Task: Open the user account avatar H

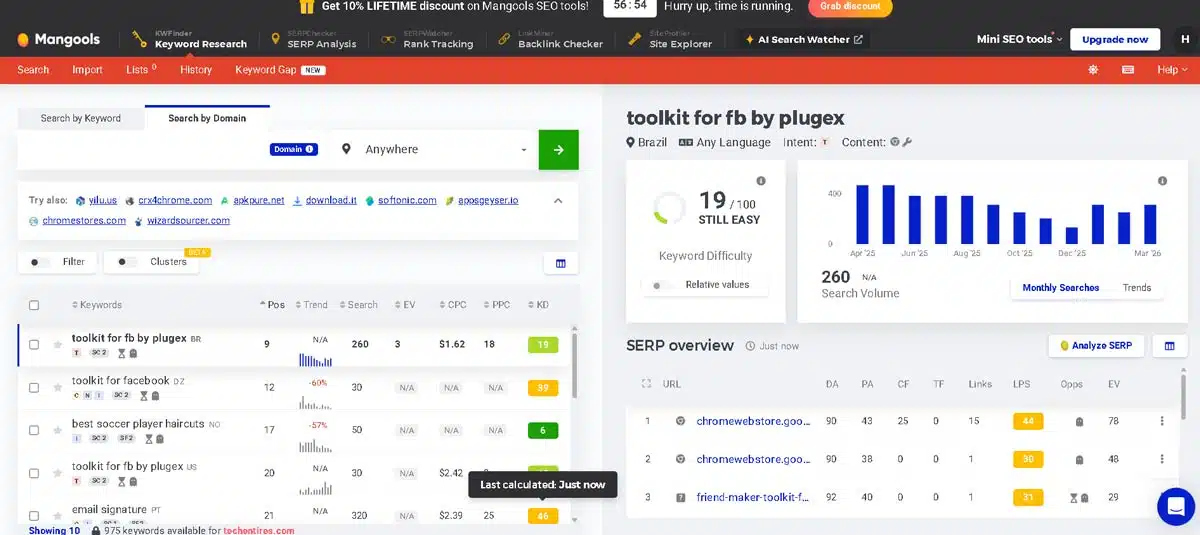Action: click(x=1184, y=40)
